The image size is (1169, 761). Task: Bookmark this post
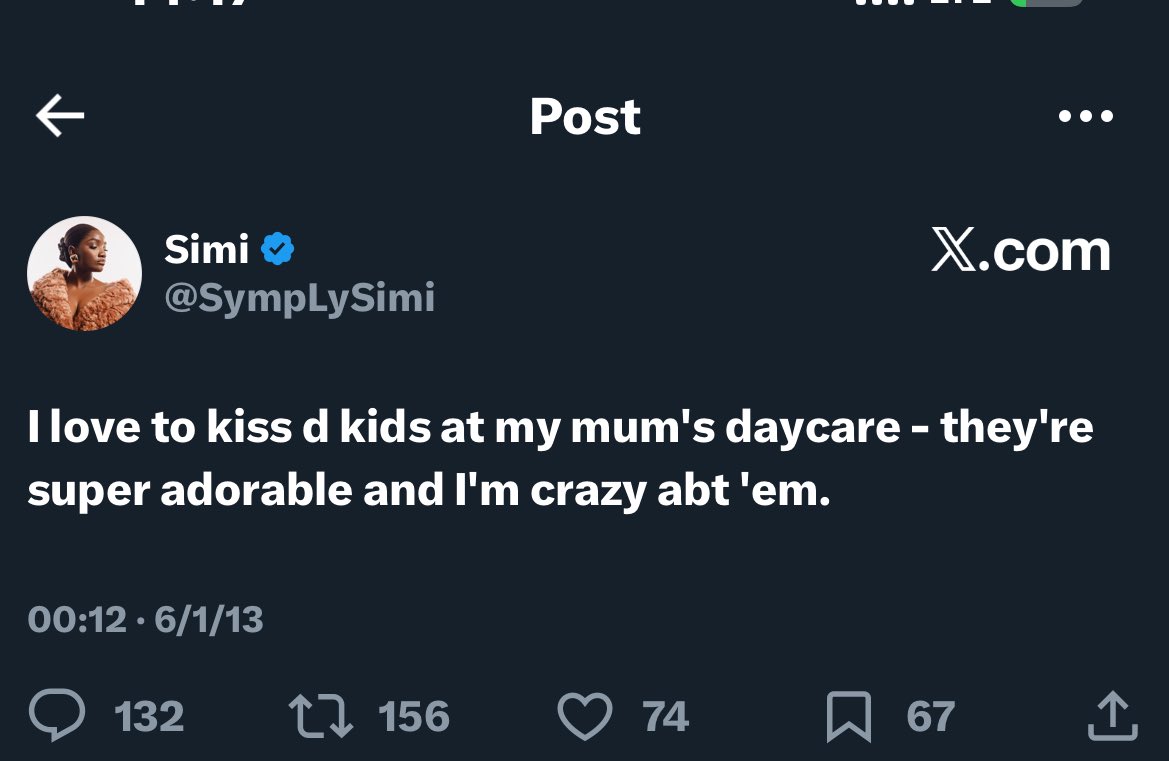point(848,717)
